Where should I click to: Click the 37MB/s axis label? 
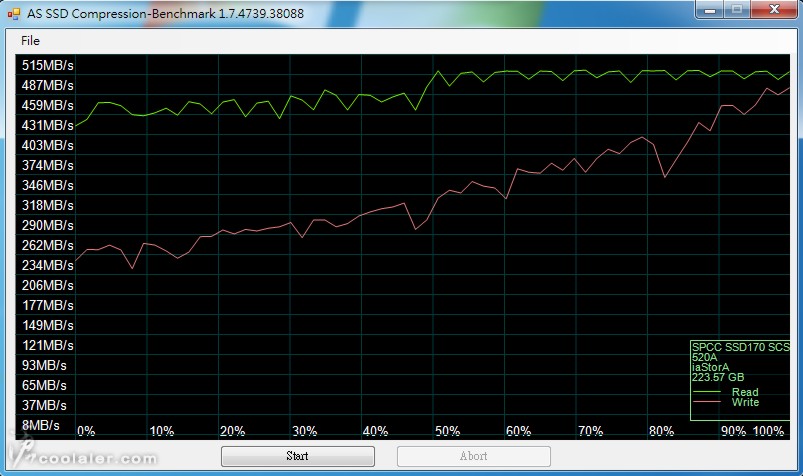[44, 405]
